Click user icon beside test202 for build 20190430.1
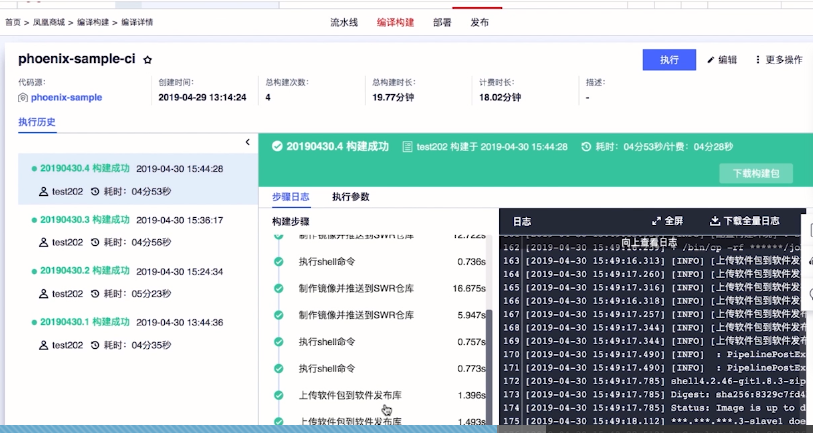 [x=44, y=345]
